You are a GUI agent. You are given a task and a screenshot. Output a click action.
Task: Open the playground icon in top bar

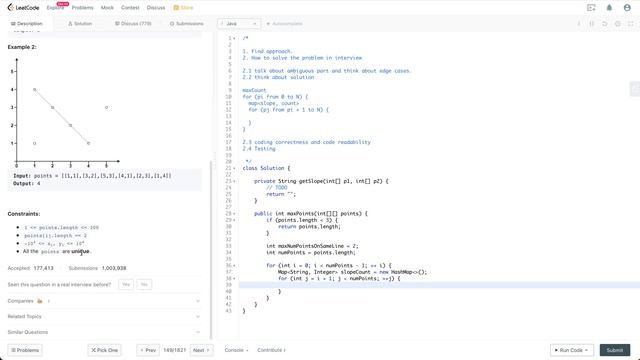click(x=591, y=8)
